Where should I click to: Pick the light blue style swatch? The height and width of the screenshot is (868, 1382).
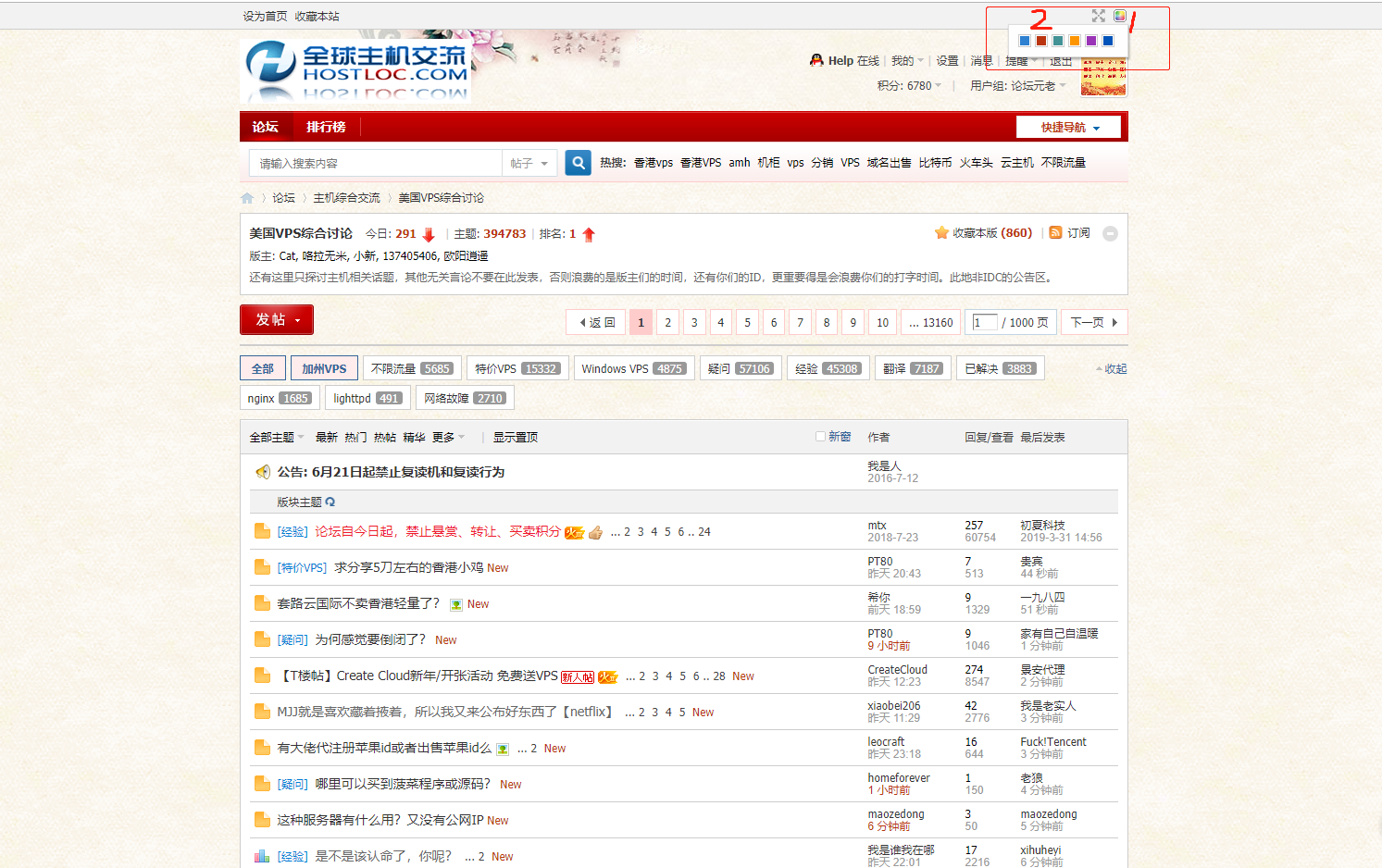[x=1025, y=41]
